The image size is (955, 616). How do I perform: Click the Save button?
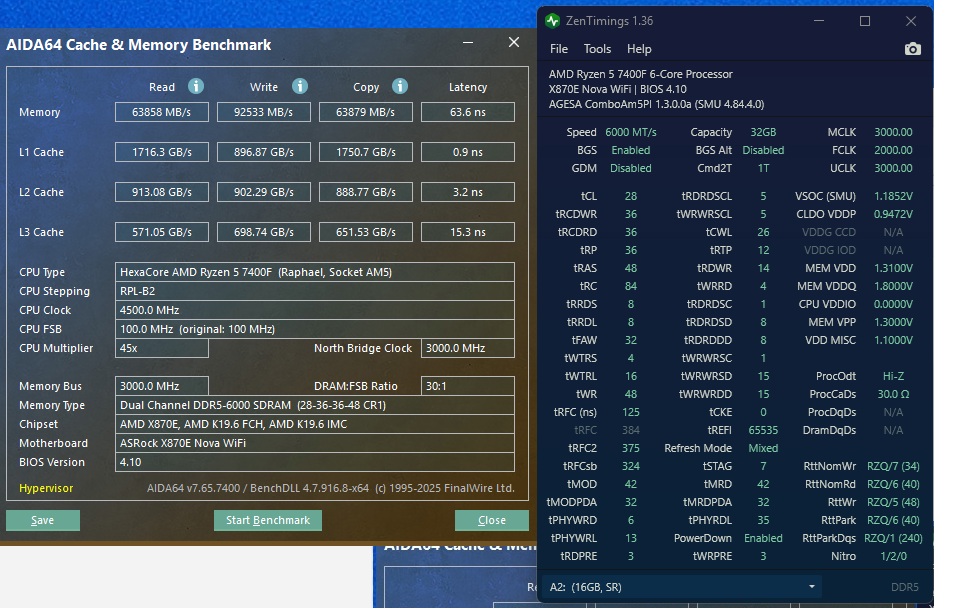click(43, 520)
